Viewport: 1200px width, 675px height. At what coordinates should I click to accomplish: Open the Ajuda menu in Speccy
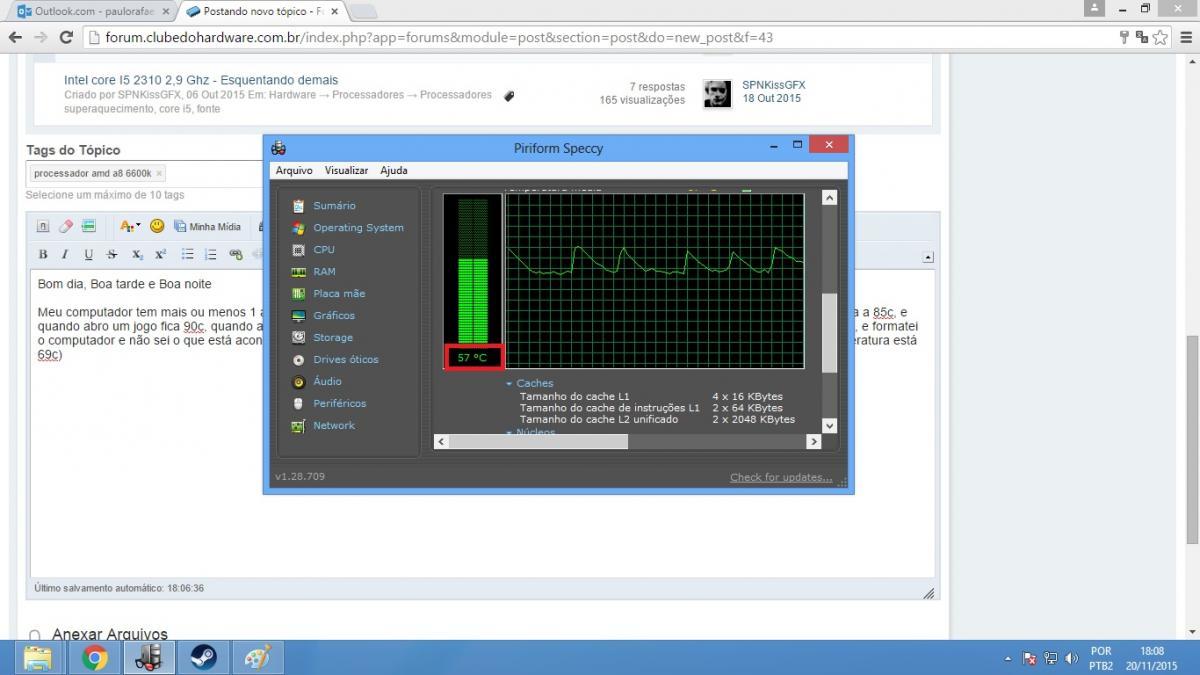point(394,171)
